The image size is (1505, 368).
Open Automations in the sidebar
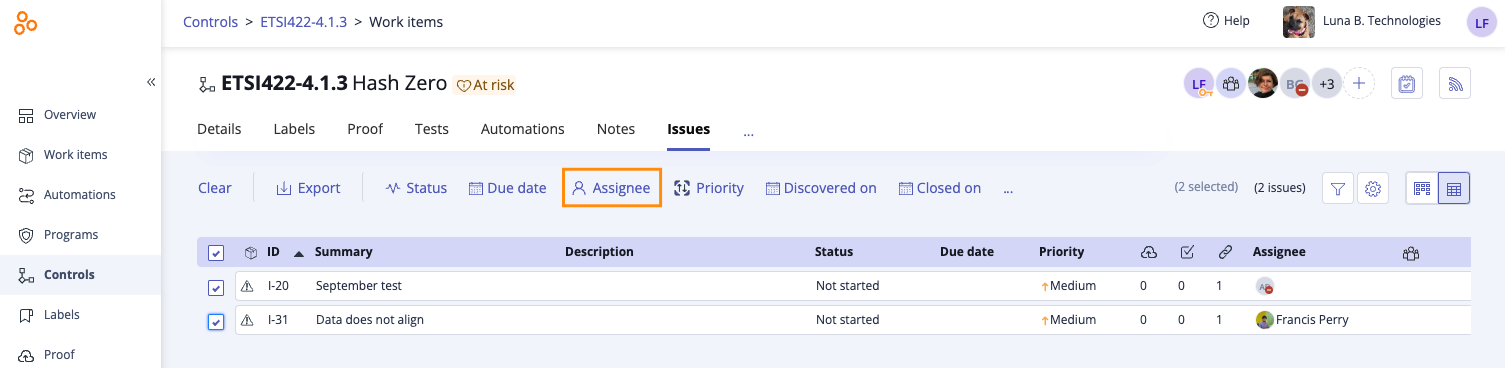tap(80, 195)
